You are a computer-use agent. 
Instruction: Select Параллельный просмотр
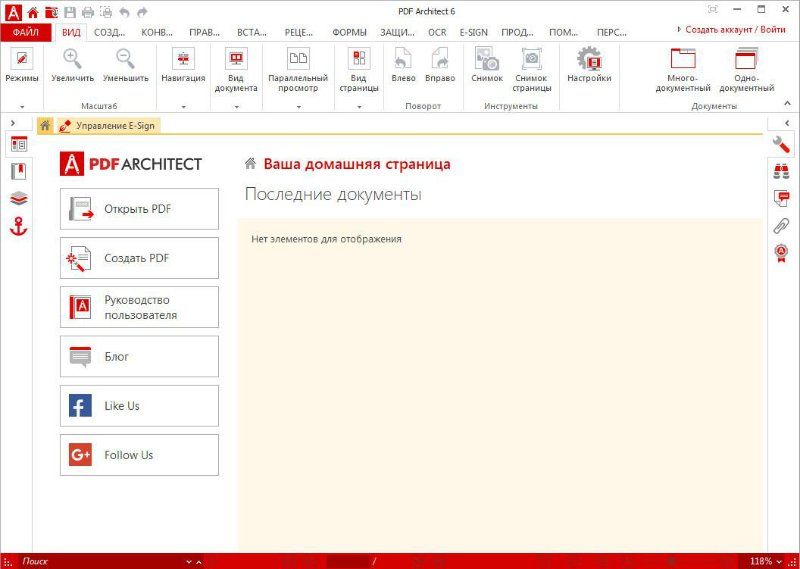[298, 70]
